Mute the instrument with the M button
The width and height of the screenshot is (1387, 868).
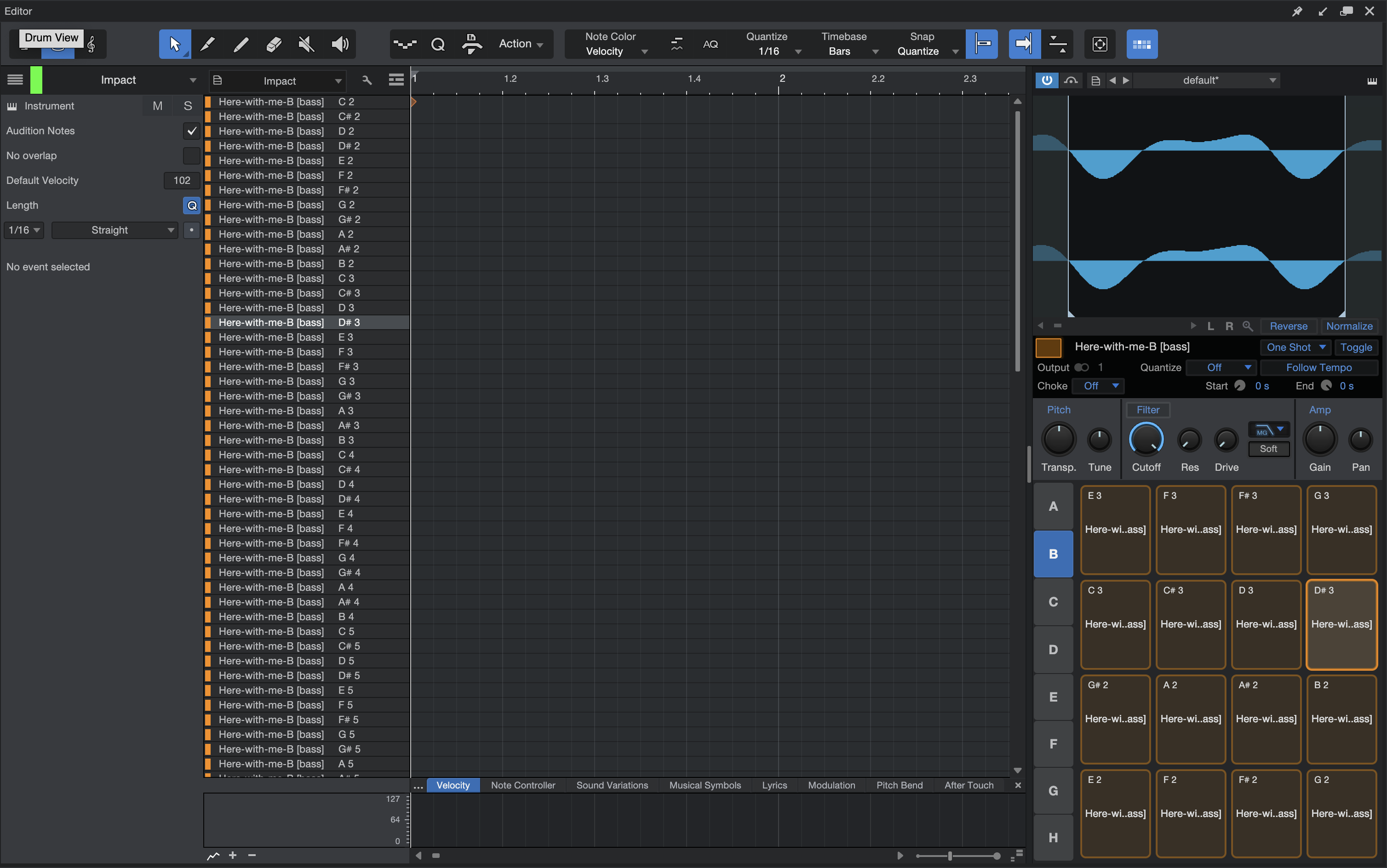pos(157,106)
